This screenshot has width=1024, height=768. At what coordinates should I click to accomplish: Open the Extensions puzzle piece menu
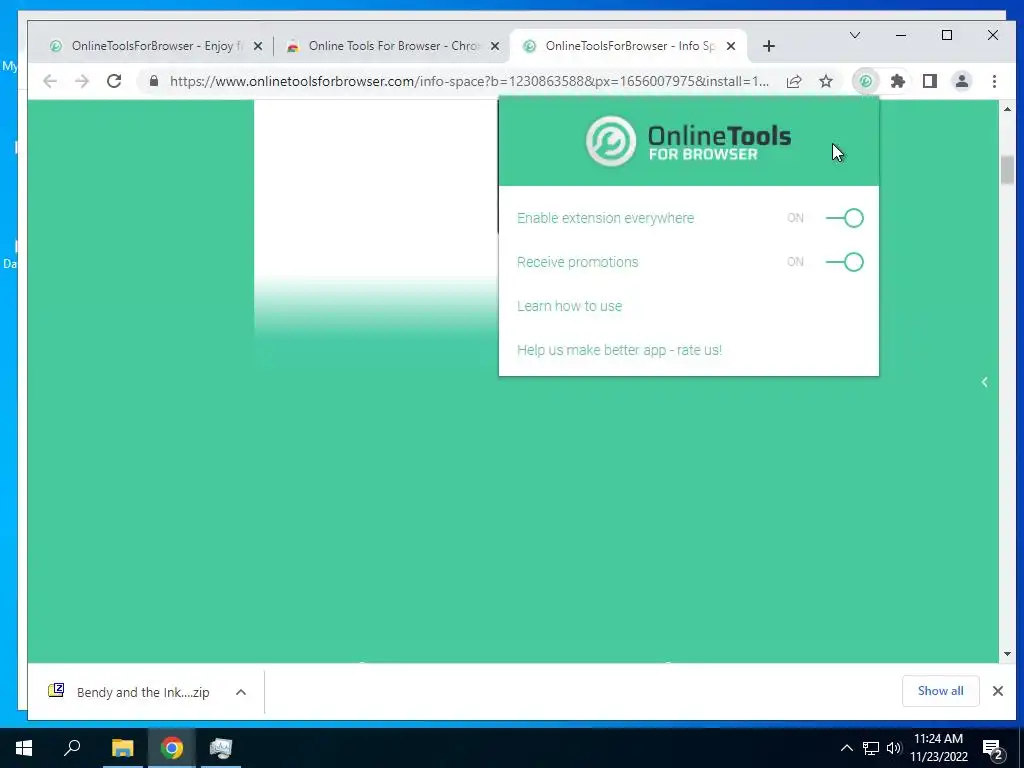(898, 82)
